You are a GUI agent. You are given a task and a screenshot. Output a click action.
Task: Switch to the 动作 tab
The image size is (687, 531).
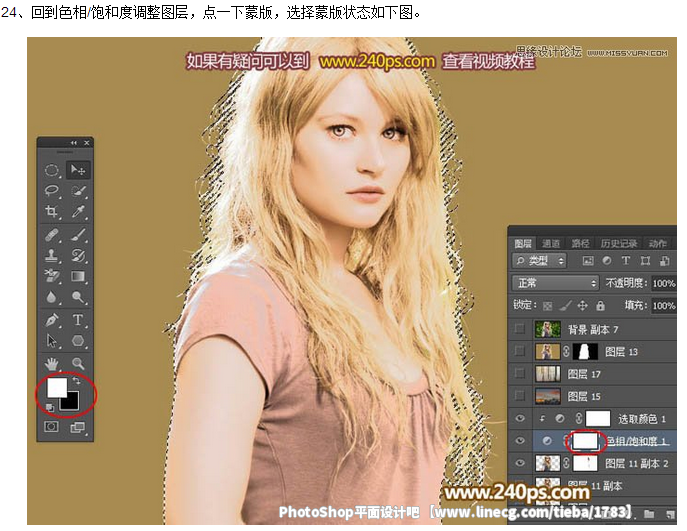[x=657, y=244]
